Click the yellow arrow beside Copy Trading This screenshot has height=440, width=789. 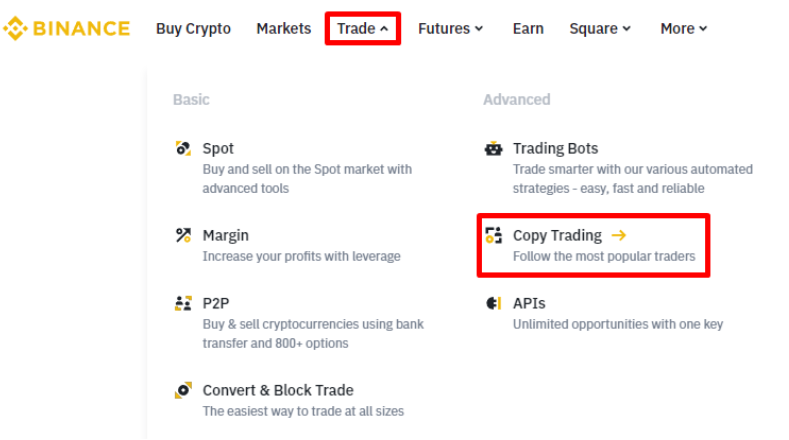click(619, 236)
